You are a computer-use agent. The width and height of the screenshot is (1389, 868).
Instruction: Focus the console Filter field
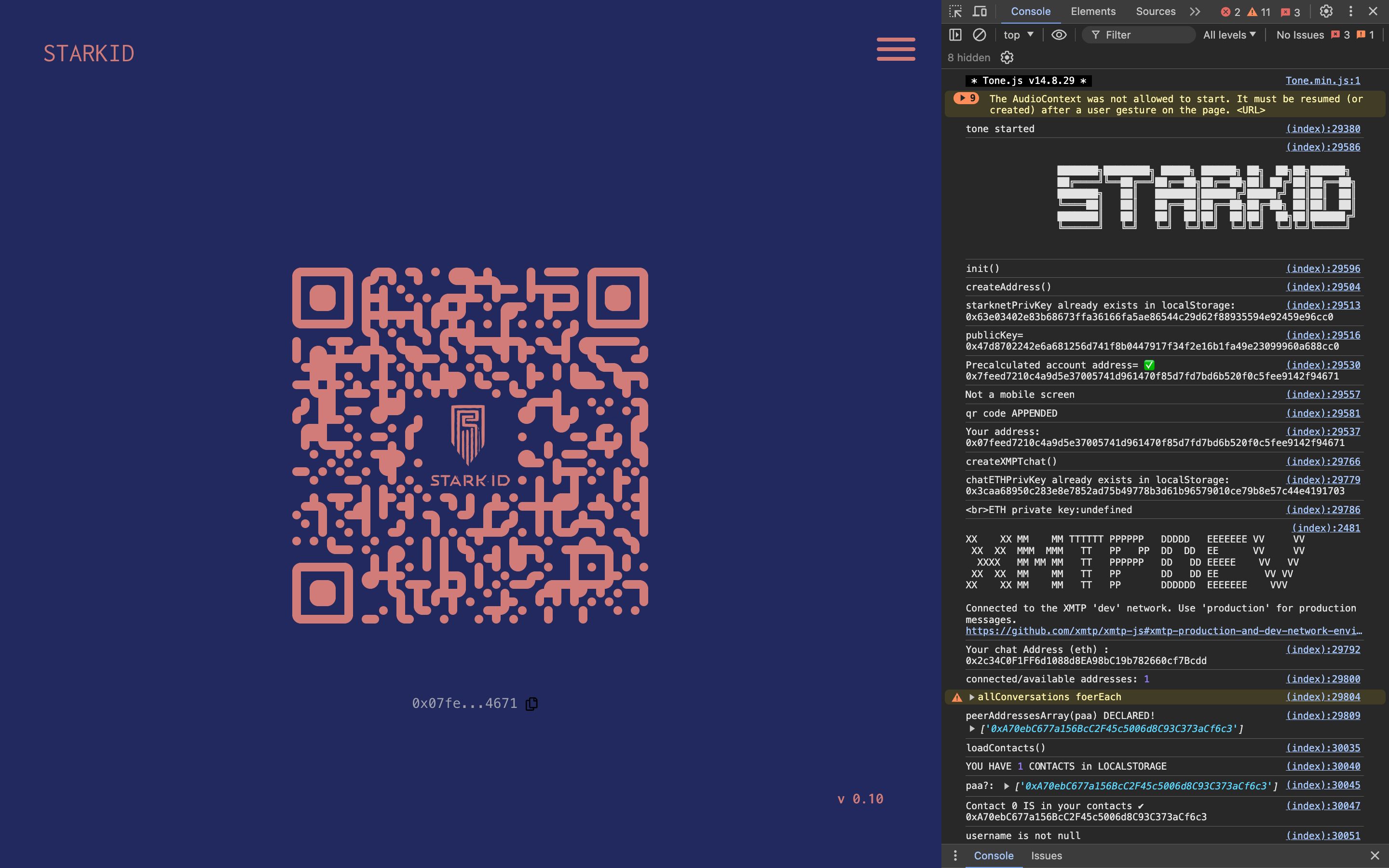(x=1138, y=35)
